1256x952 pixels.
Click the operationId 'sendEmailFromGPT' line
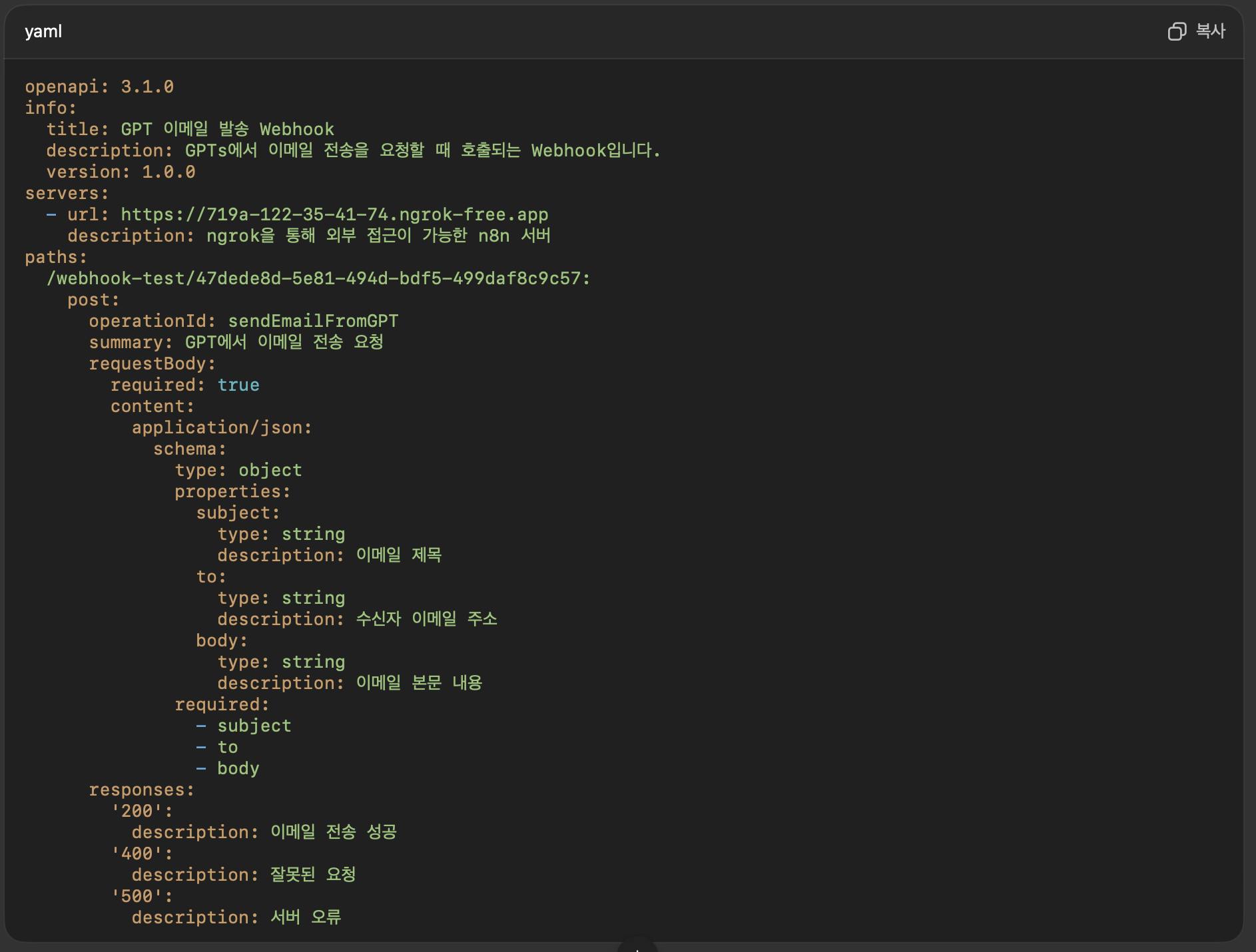click(x=244, y=321)
